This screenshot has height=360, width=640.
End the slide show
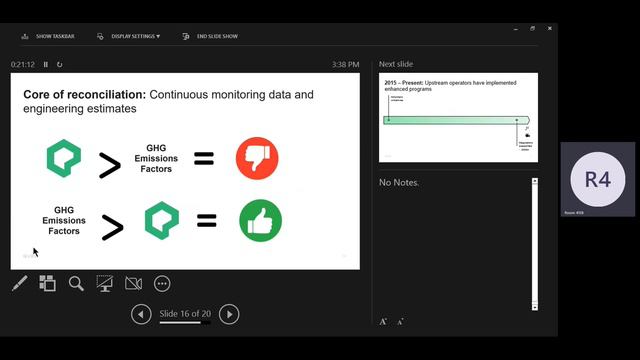tap(210, 36)
